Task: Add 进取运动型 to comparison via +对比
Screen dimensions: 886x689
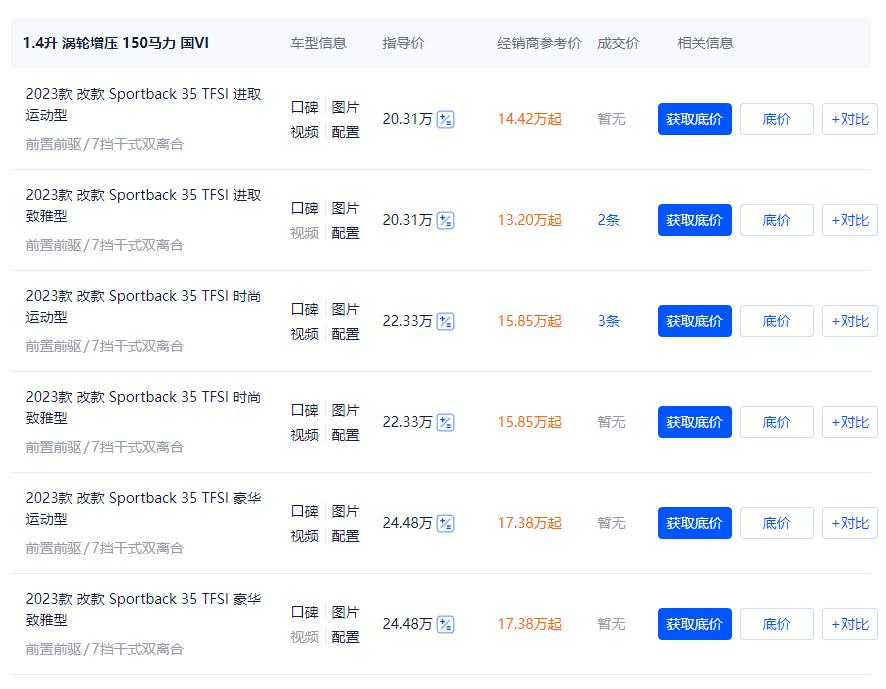Action: pyautogui.click(x=849, y=118)
